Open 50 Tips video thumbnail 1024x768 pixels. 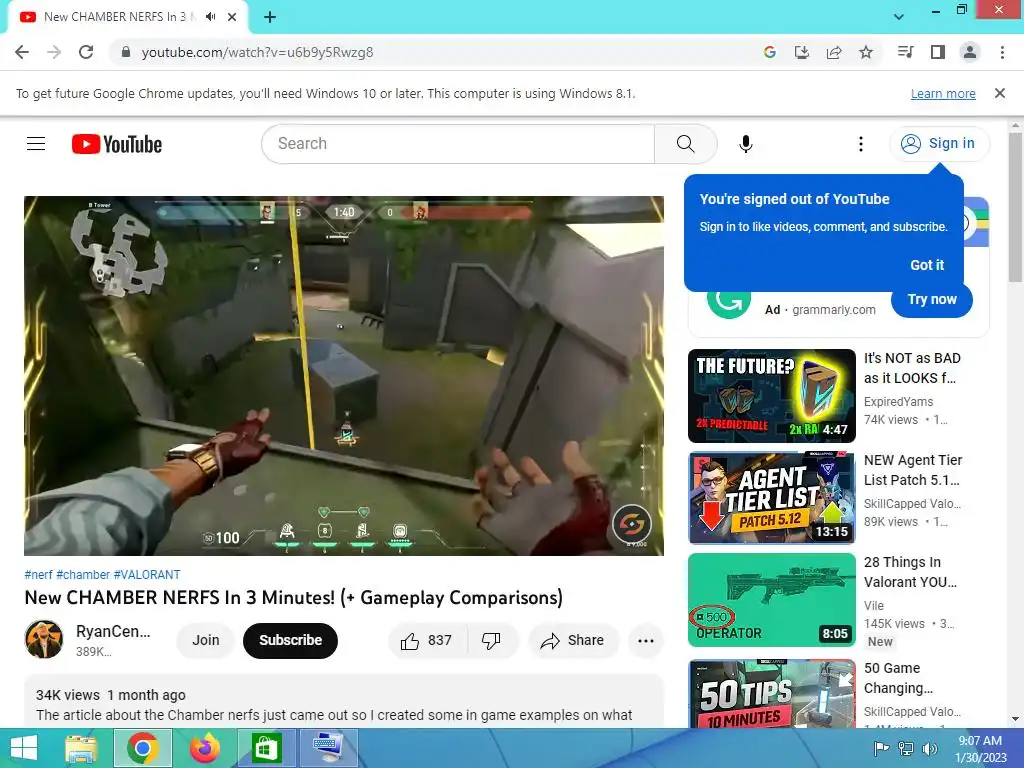click(x=771, y=694)
